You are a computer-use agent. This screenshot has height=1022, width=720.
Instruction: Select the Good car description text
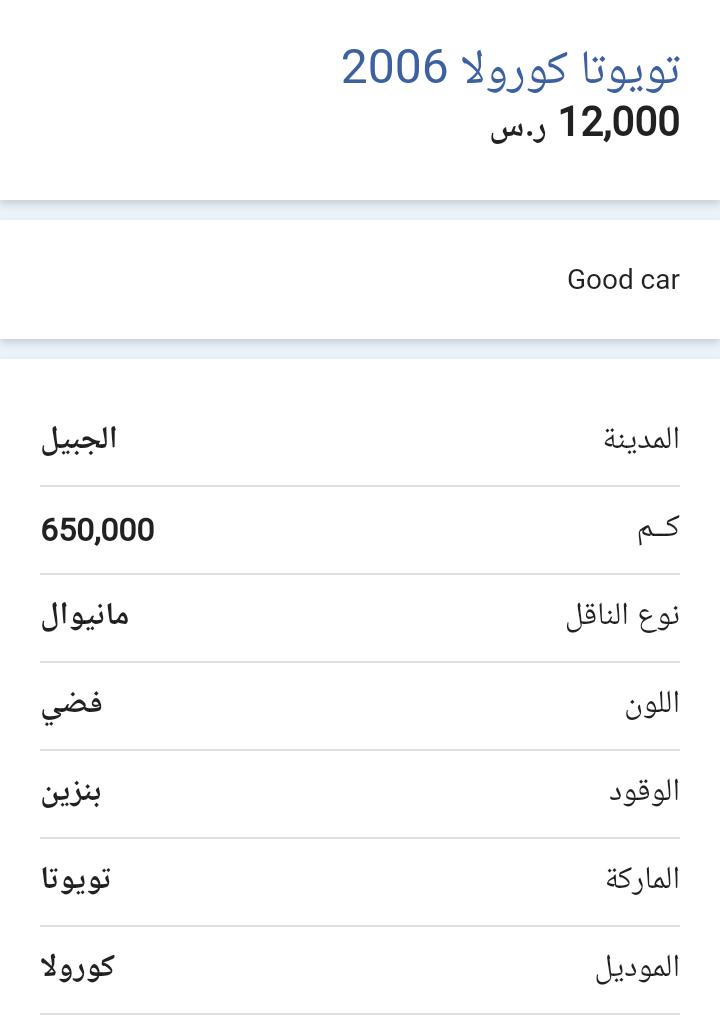point(624,280)
